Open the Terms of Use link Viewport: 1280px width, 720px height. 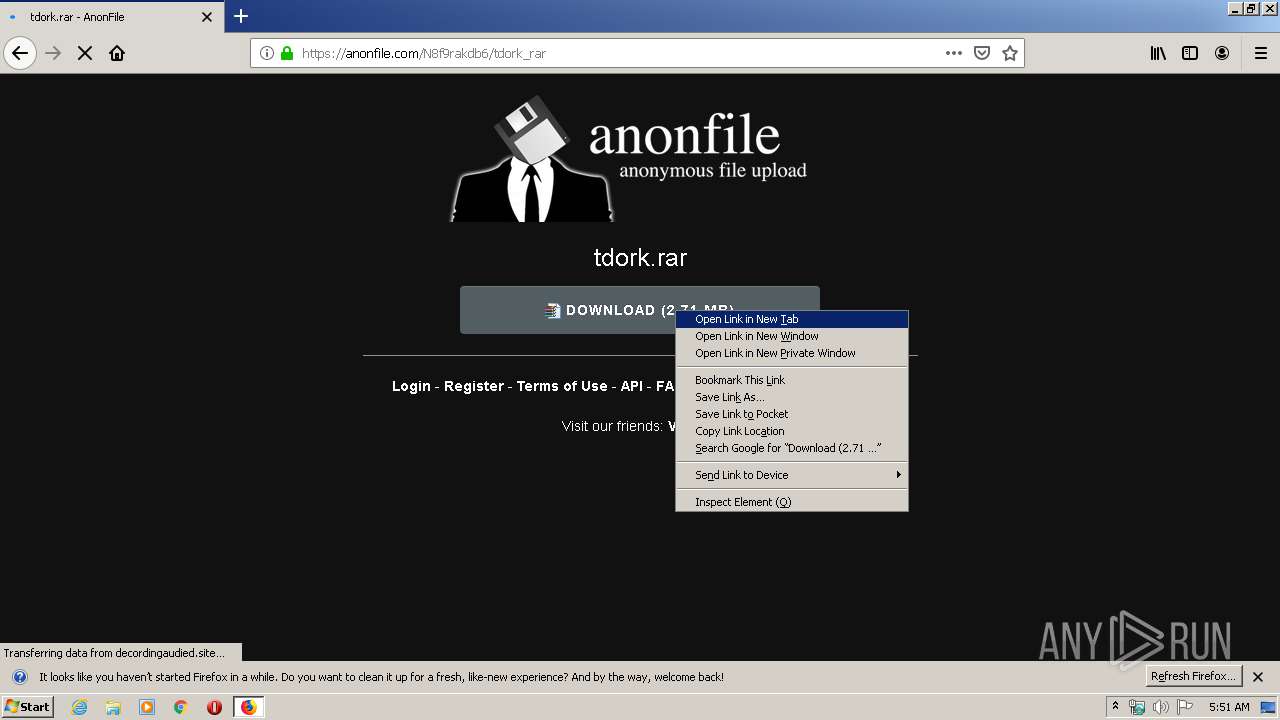click(562, 386)
